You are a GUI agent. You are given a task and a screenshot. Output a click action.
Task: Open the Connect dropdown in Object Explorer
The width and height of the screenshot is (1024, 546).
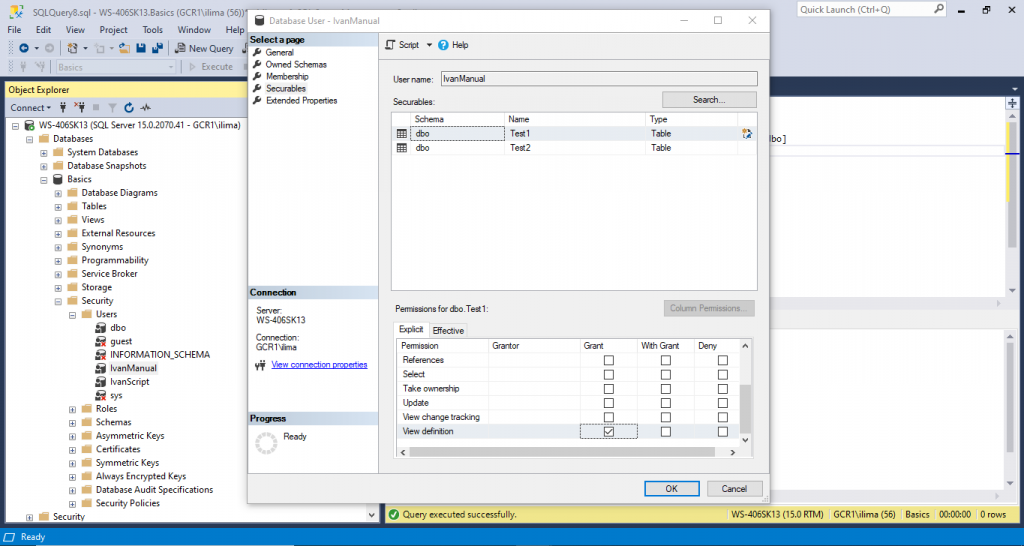tap(49, 108)
